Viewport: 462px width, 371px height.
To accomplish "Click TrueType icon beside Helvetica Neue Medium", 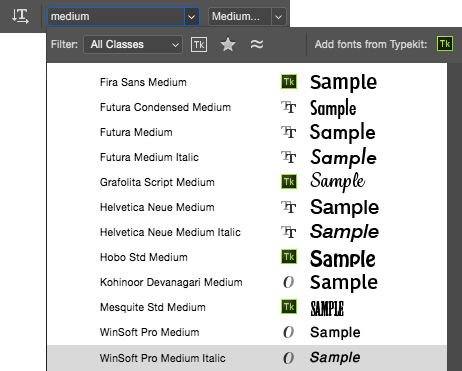I will coord(289,207).
